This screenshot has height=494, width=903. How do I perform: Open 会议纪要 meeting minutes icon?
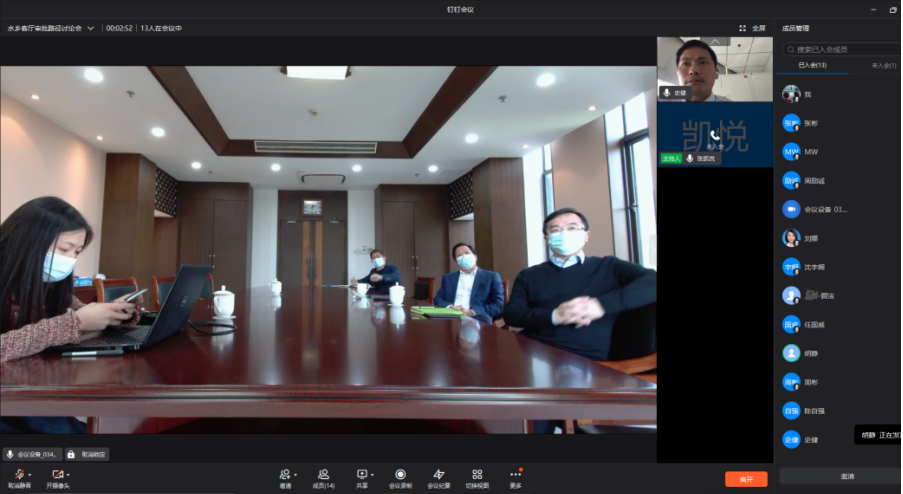pos(438,475)
